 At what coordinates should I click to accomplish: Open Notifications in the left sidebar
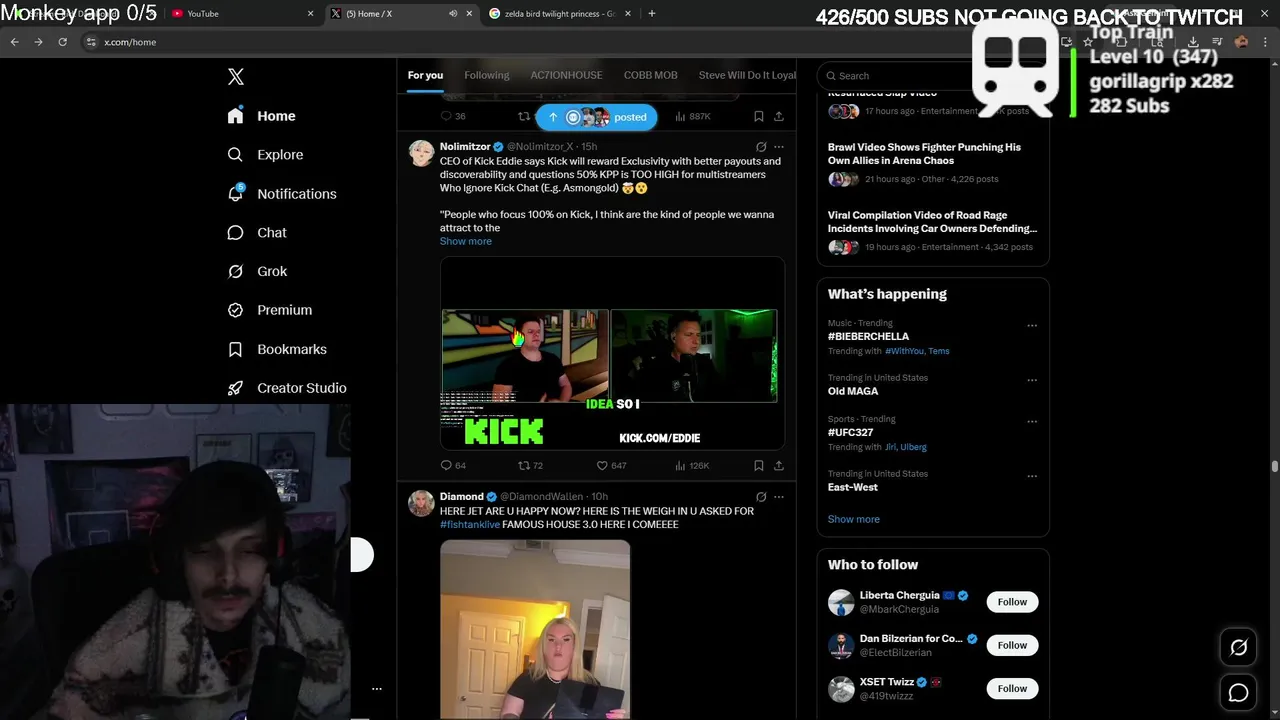(282, 194)
